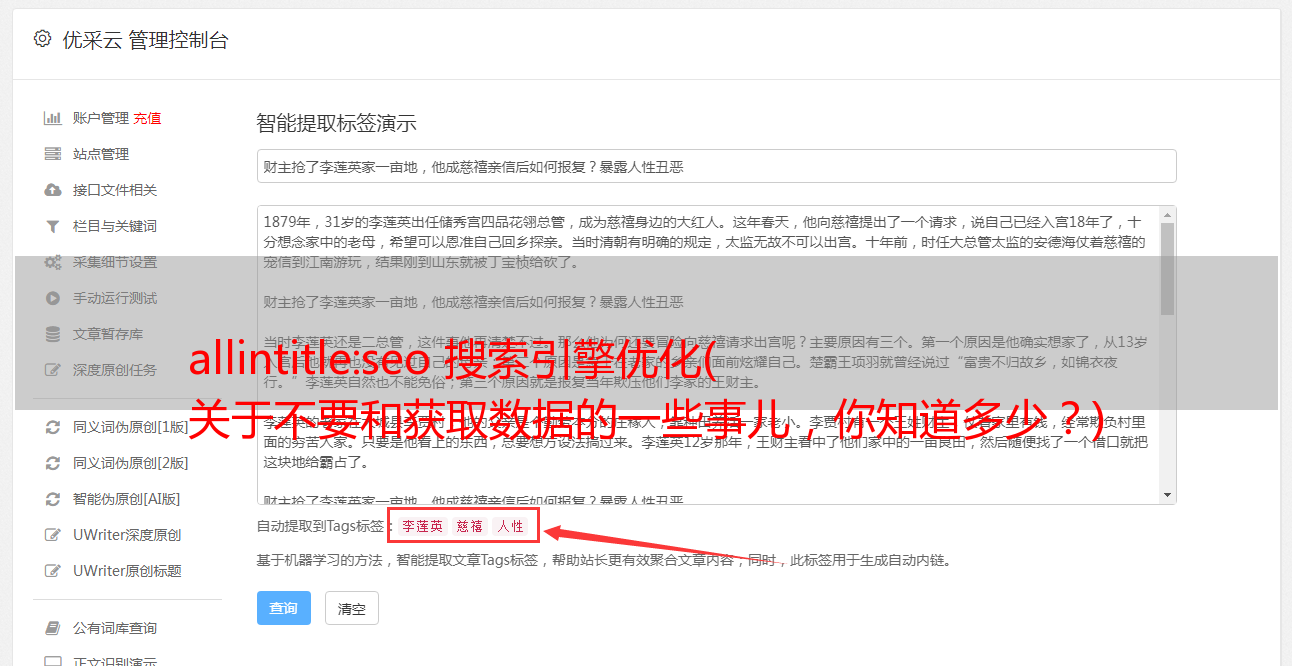Click the 清空 clear button
This screenshot has width=1292, height=666.
(x=352, y=608)
